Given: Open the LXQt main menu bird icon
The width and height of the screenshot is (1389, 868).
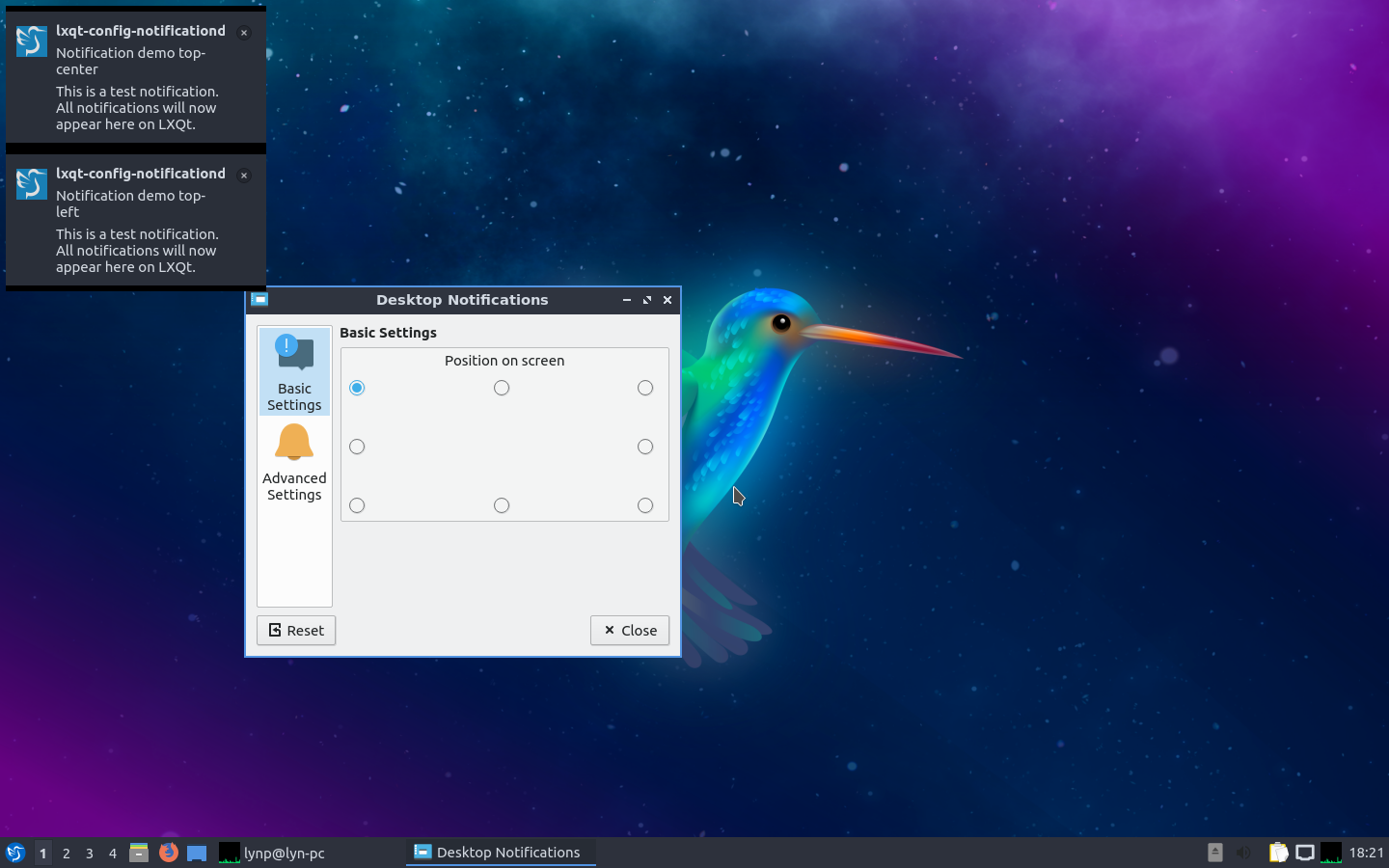Looking at the screenshot, I should point(14,853).
